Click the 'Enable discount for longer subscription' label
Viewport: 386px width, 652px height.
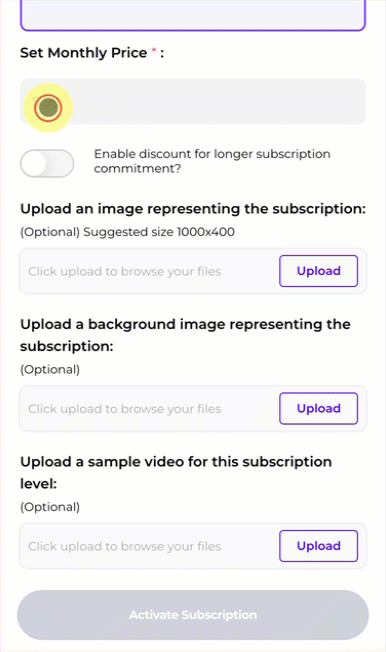(212, 161)
